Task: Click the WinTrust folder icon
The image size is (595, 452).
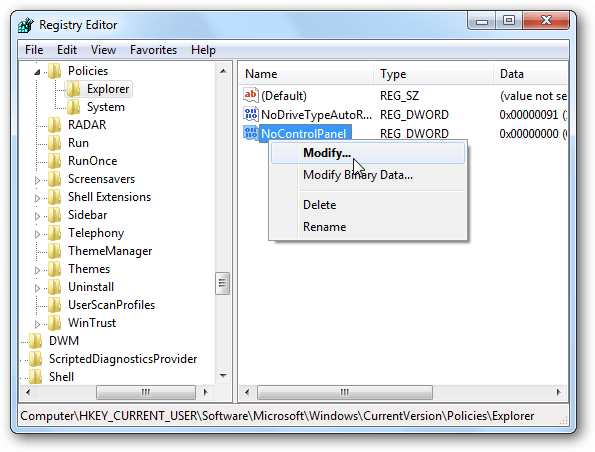Action: (x=54, y=323)
